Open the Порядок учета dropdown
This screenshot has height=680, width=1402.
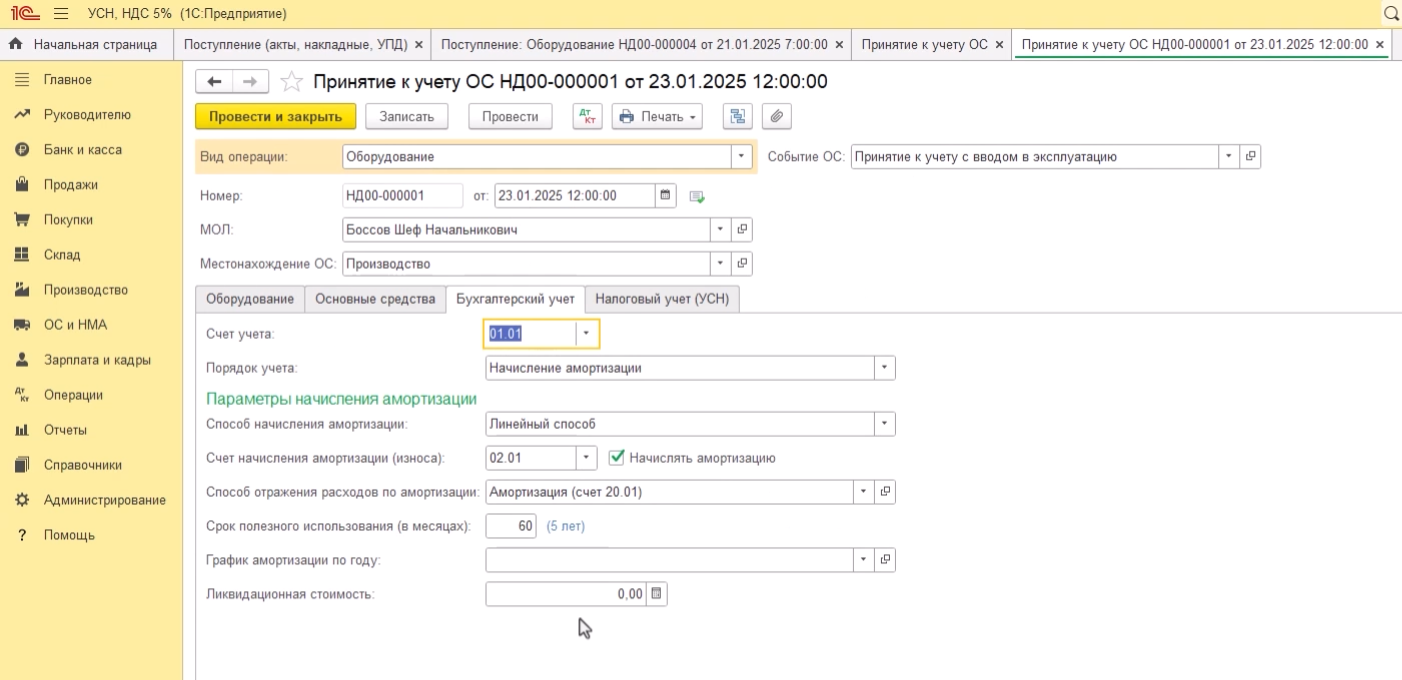click(x=884, y=368)
